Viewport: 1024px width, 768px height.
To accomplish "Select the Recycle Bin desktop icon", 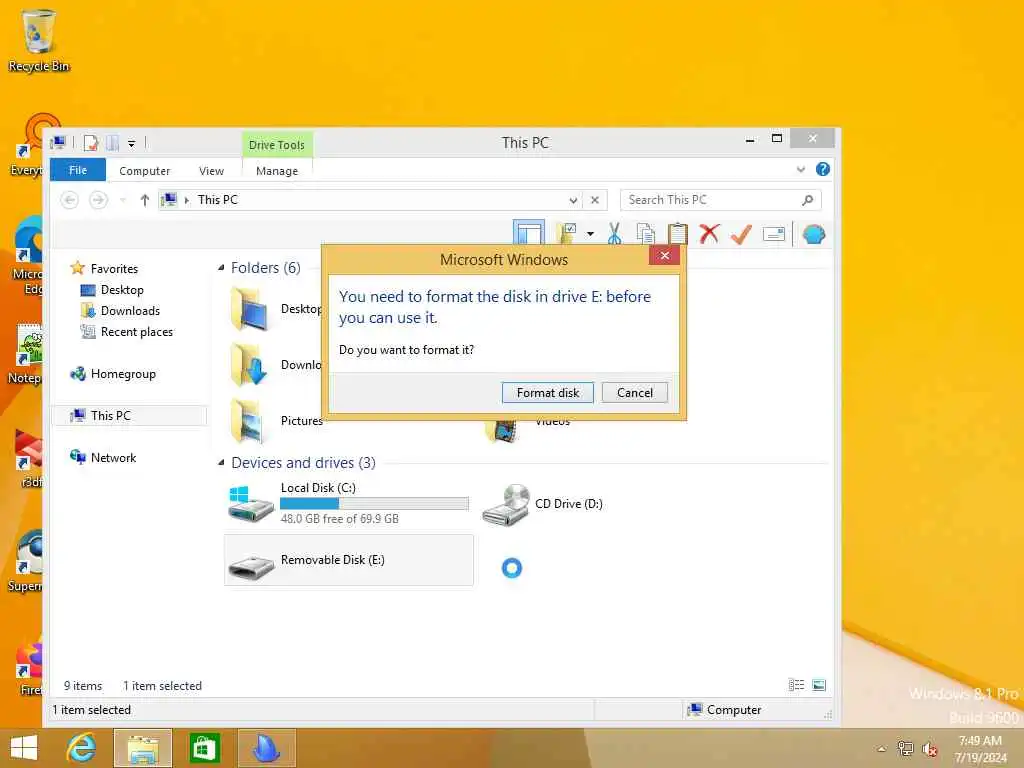I will pos(39,39).
